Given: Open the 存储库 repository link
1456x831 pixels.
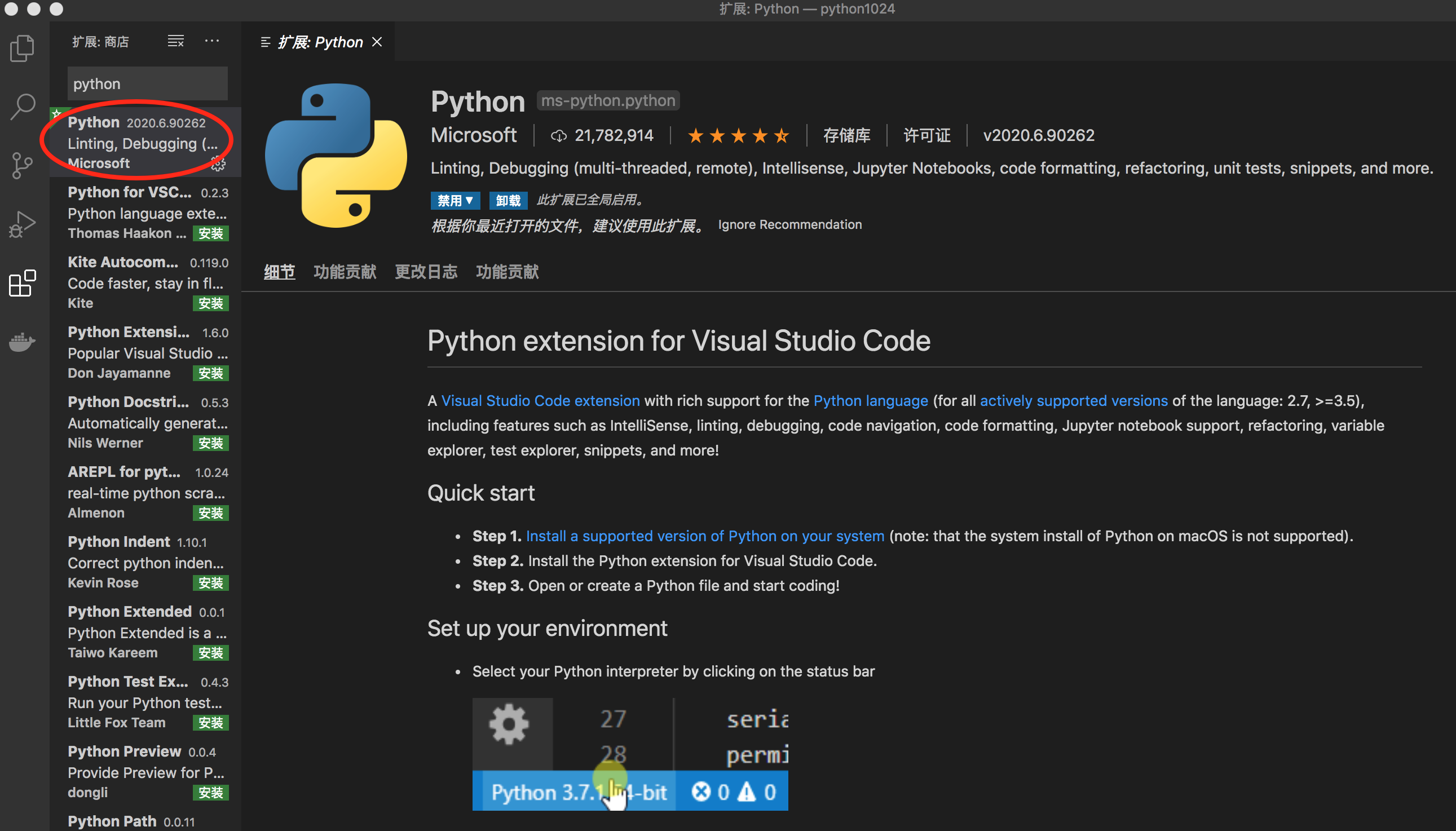Looking at the screenshot, I should pos(846,135).
